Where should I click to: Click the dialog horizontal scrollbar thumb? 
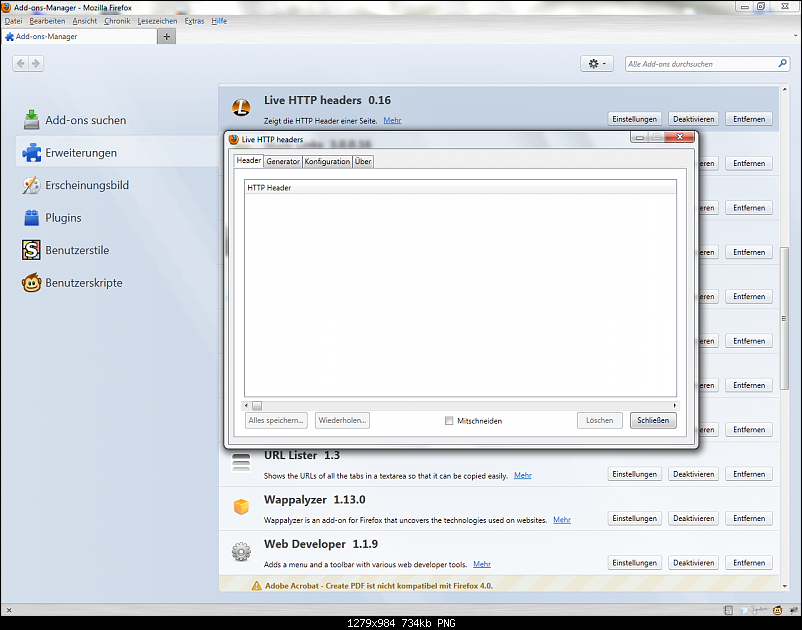[x=257, y=406]
